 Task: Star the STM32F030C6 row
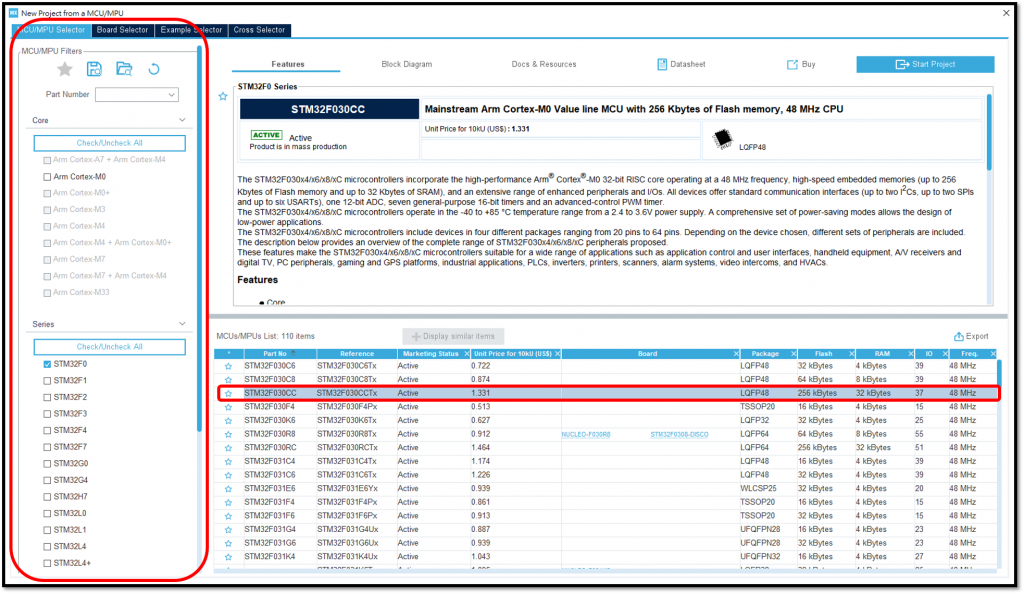(229, 367)
